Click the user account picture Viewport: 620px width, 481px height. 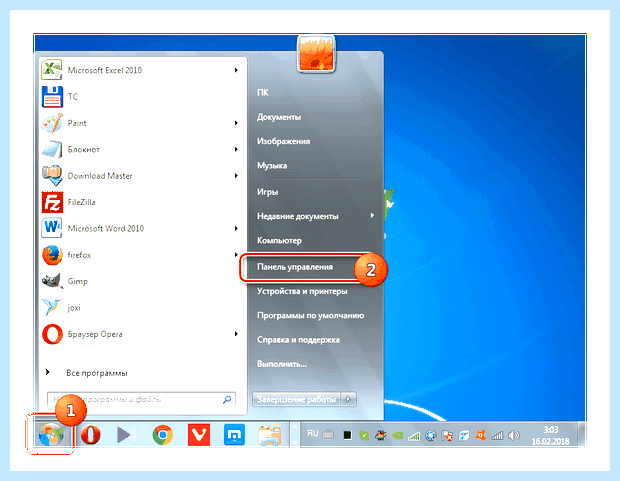[x=316, y=54]
